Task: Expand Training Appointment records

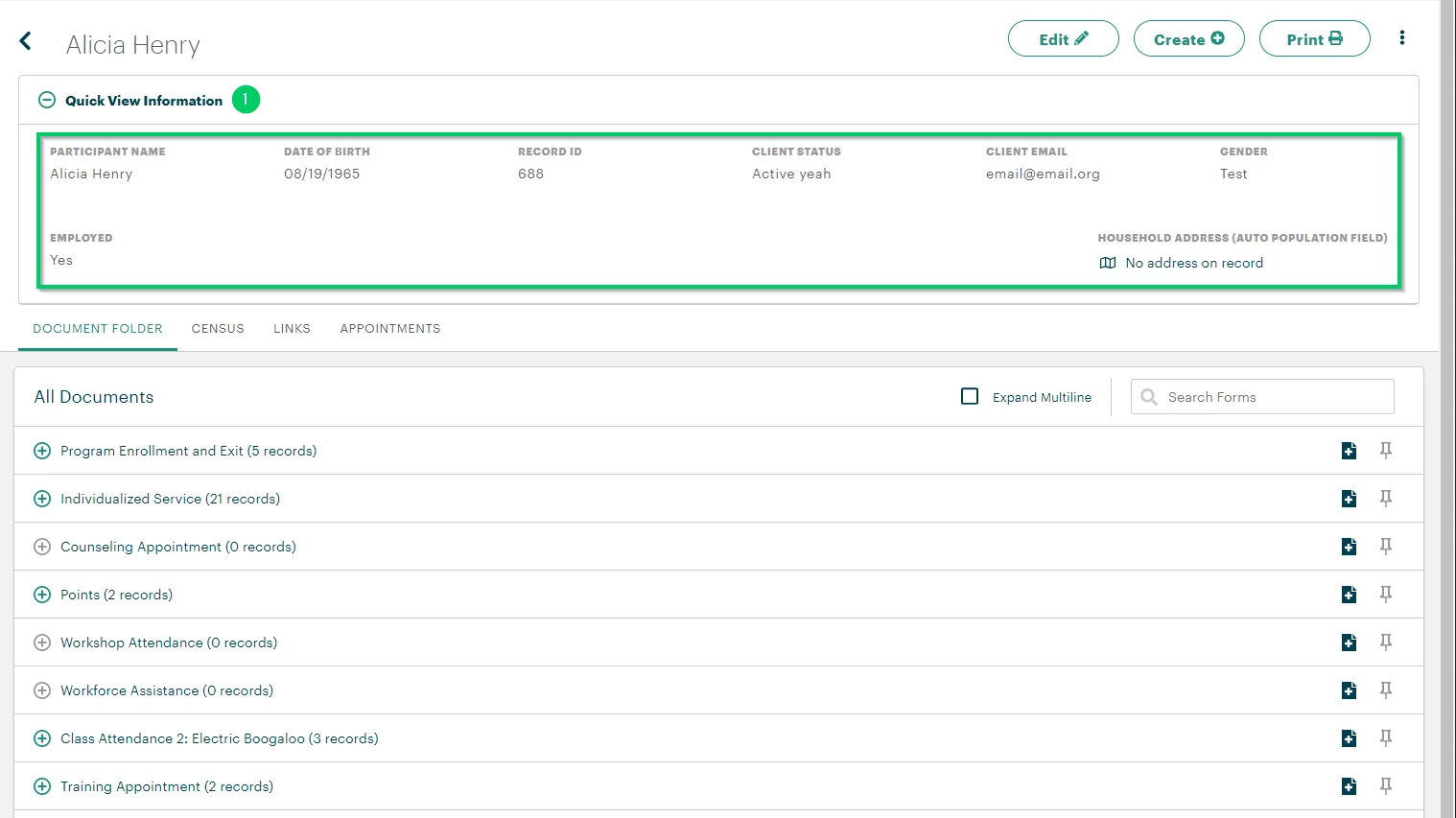Action: click(42, 786)
